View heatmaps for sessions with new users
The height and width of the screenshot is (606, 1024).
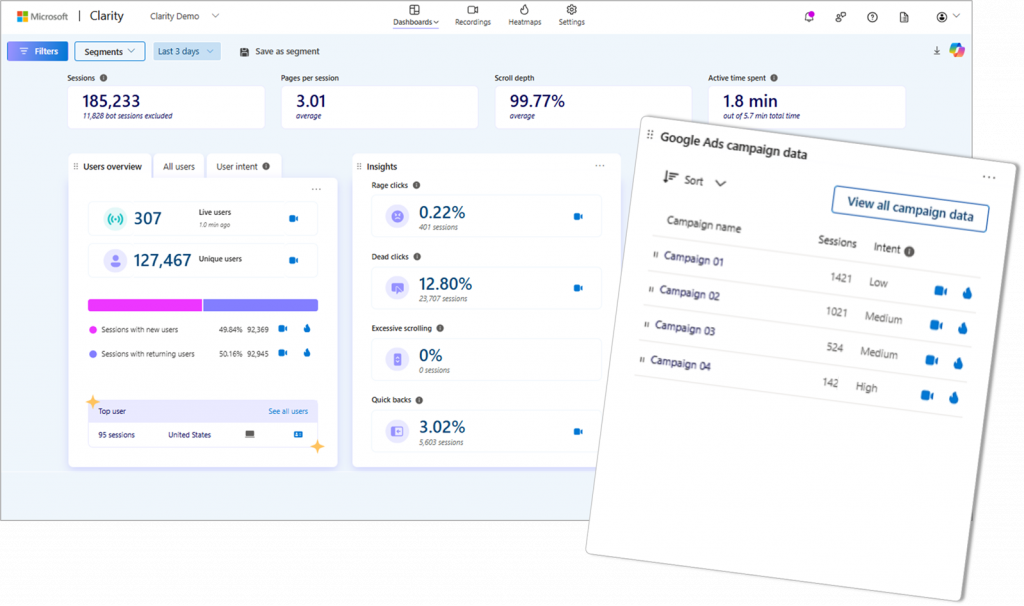(x=307, y=328)
